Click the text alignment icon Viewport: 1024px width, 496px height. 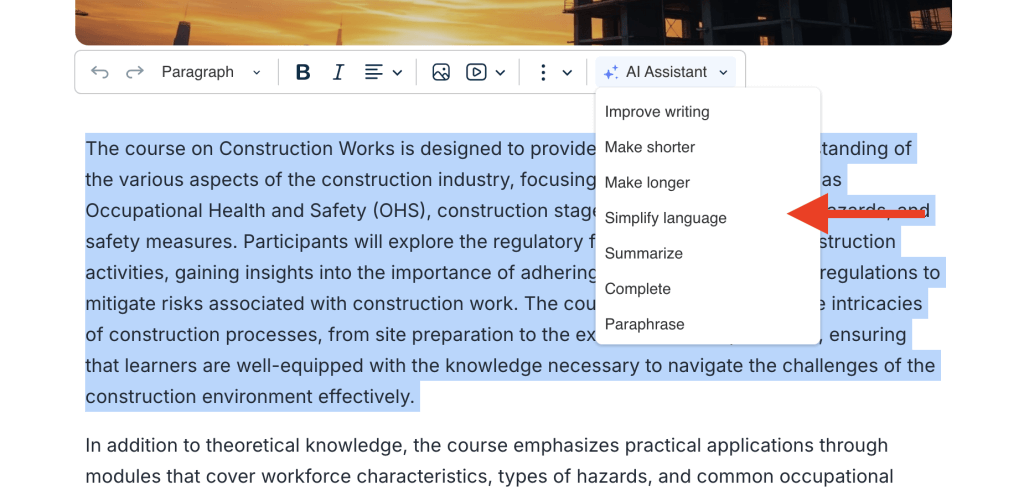(373, 72)
